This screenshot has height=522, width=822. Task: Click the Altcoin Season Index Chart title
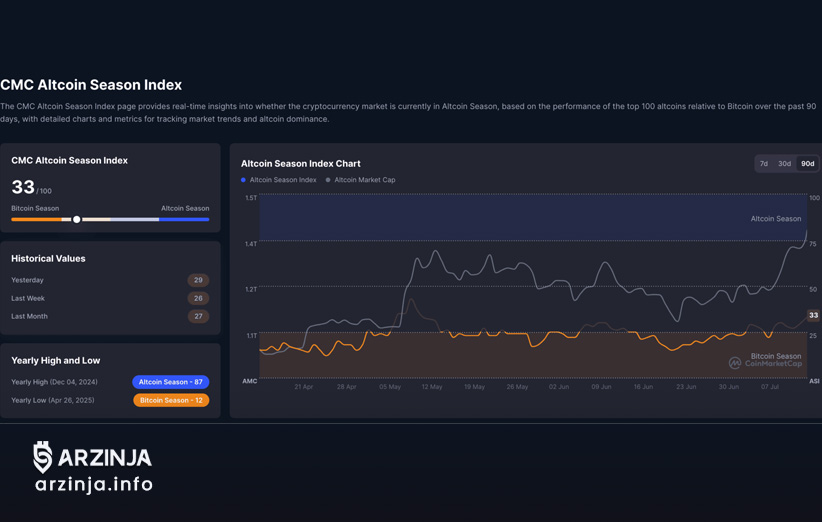(x=300, y=164)
